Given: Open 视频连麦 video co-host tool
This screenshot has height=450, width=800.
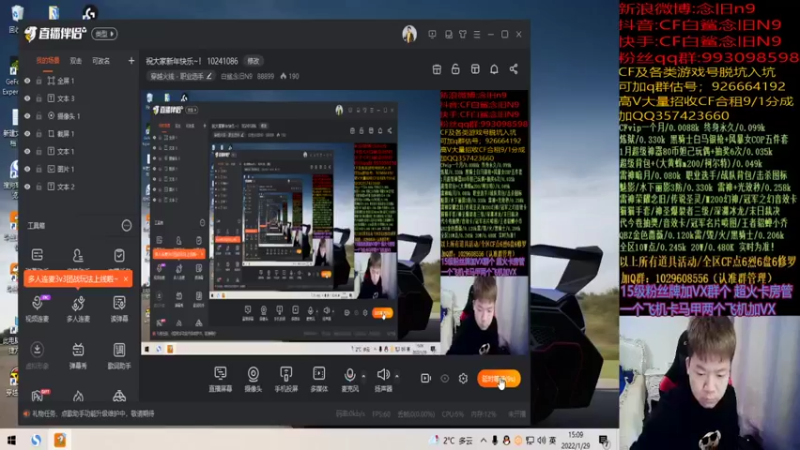Looking at the screenshot, I should click(x=37, y=308).
